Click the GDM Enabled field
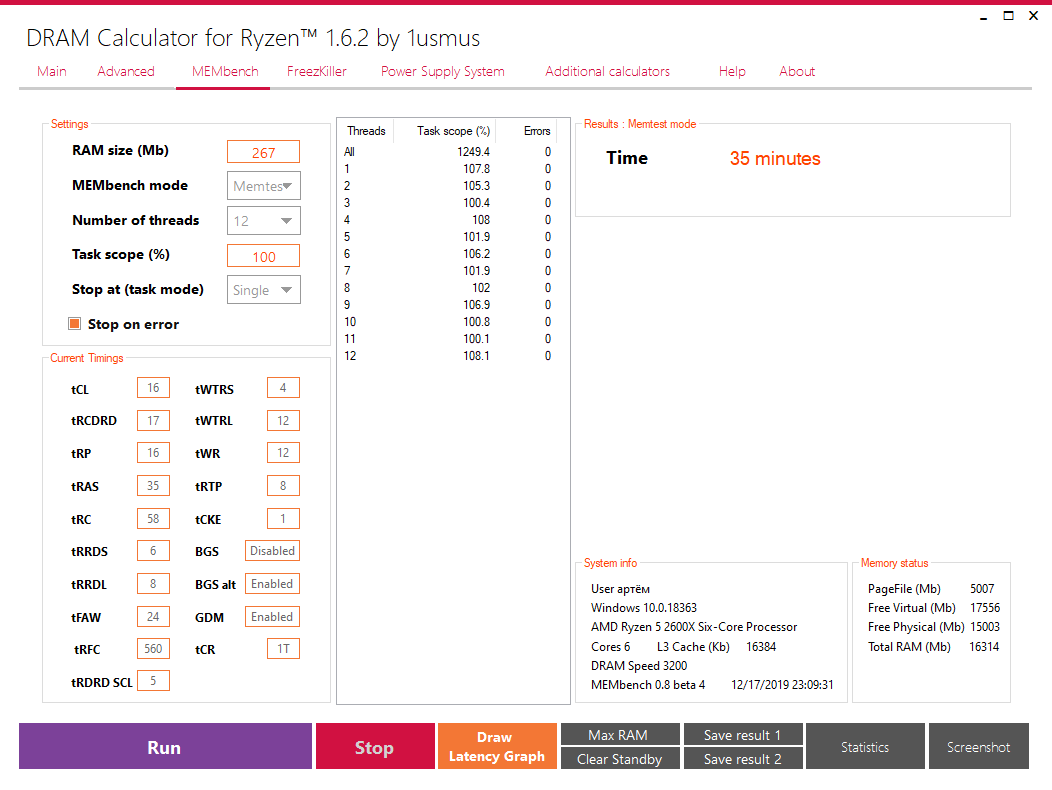The height and width of the screenshot is (790, 1052). pyautogui.click(x=272, y=617)
